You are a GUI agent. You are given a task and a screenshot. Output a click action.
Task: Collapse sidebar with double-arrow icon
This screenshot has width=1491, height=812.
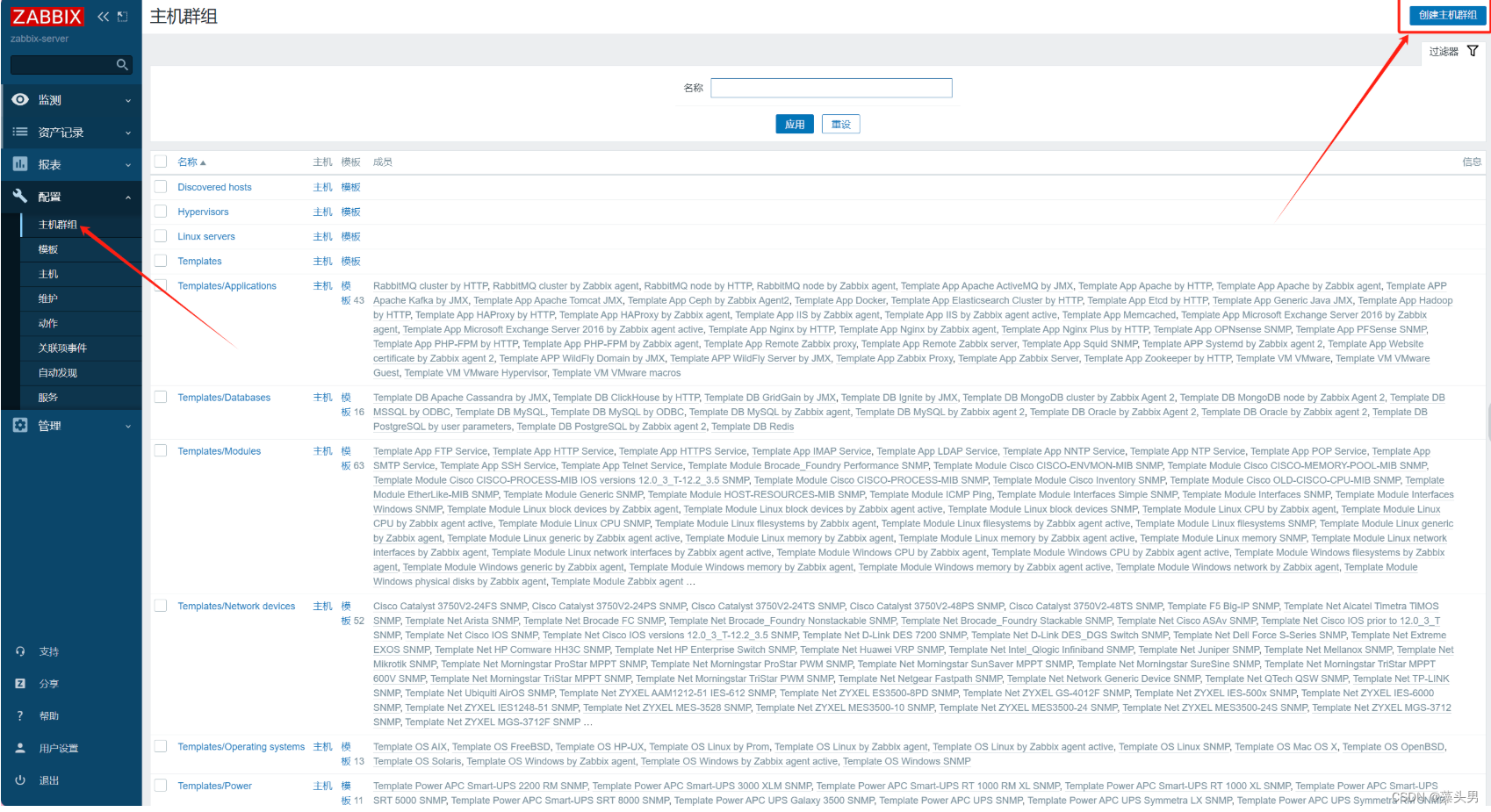click(x=103, y=17)
